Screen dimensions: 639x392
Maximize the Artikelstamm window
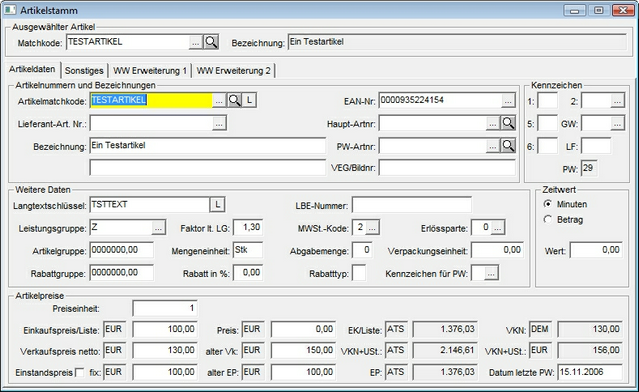598,10
